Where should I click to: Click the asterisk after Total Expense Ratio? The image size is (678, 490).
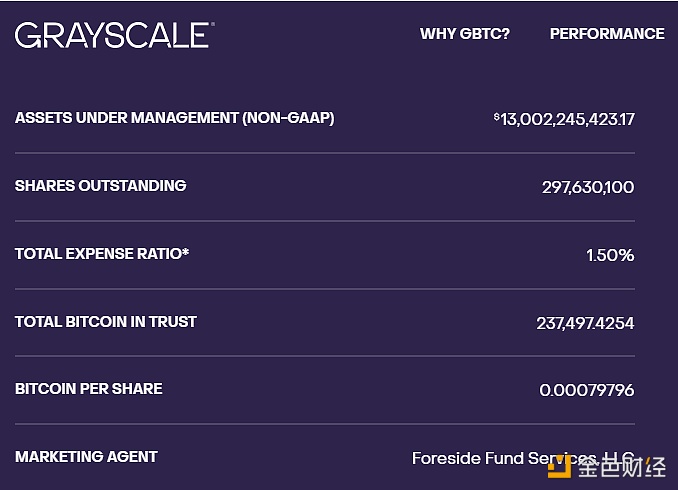185,251
